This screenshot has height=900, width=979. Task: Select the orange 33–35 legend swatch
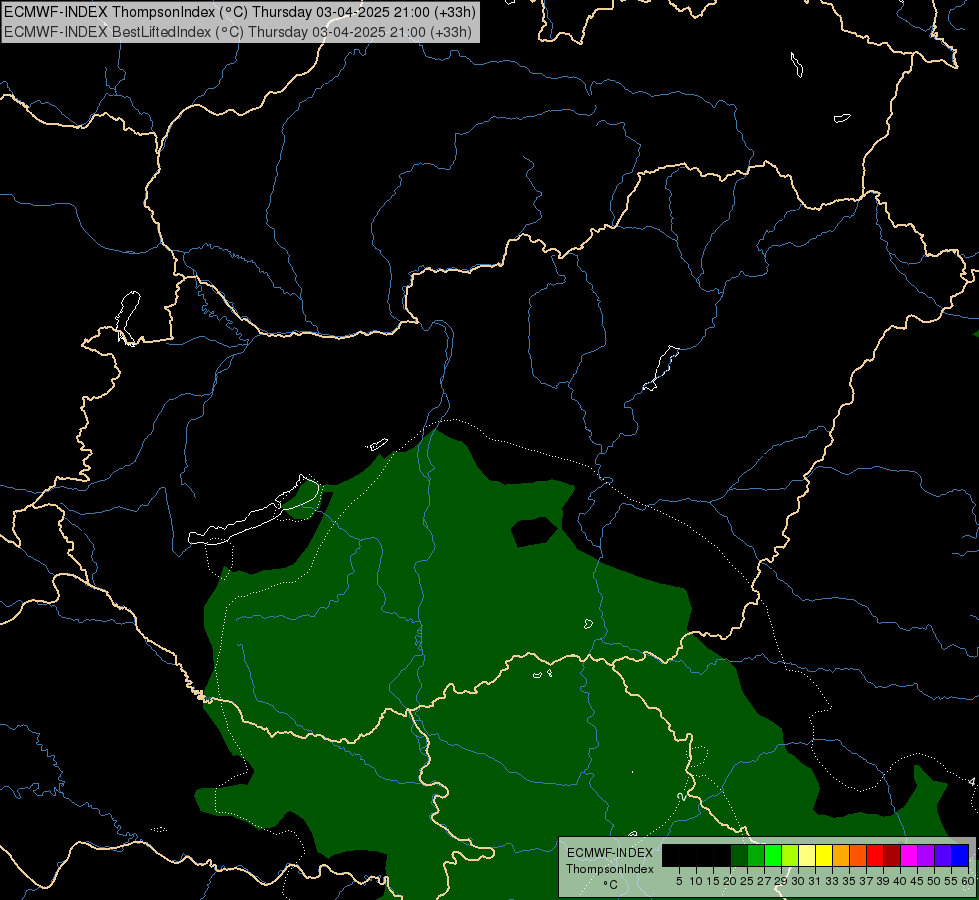click(x=841, y=856)
